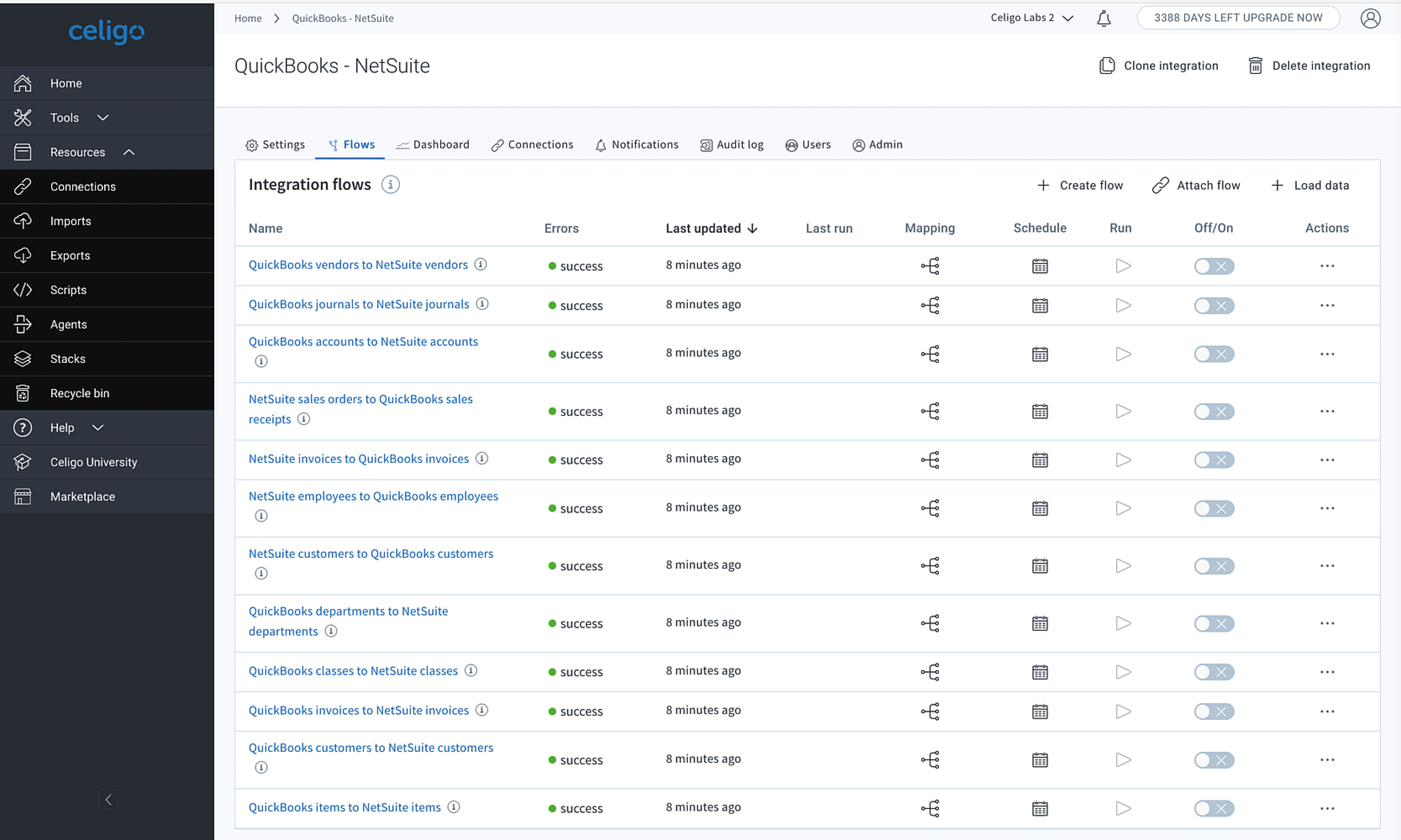The height and width of the screenshot is (840, 1401).
Task: Open the Celigo Labs 2 account dropdown
Action: pos(1031,18)
